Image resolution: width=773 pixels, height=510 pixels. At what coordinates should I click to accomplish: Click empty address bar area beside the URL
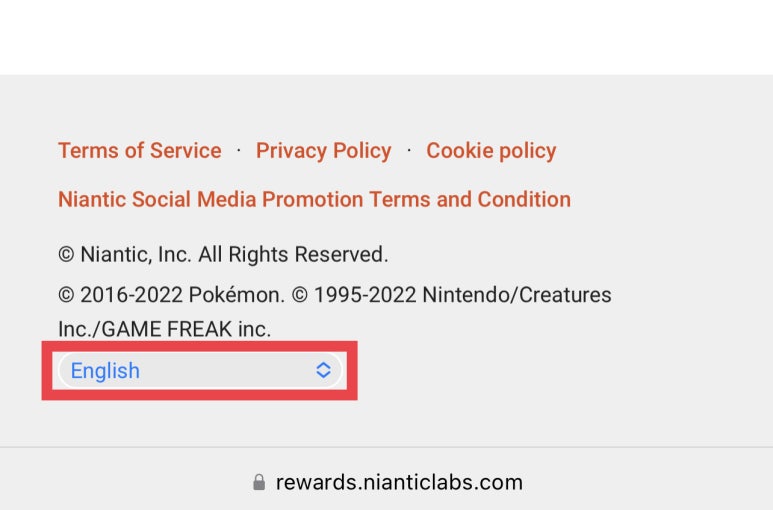click(x=641, y=482)
